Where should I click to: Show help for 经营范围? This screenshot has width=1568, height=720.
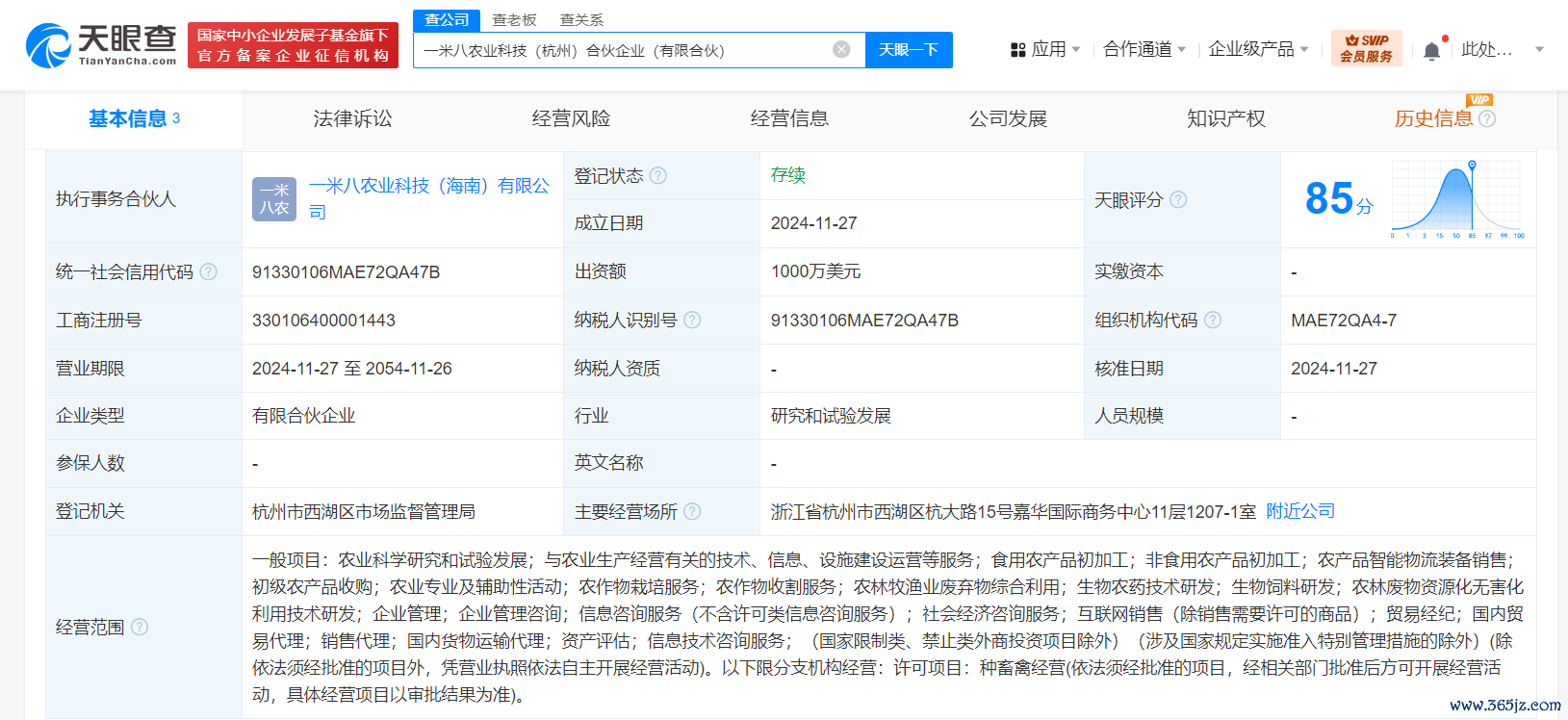[140, 627]
